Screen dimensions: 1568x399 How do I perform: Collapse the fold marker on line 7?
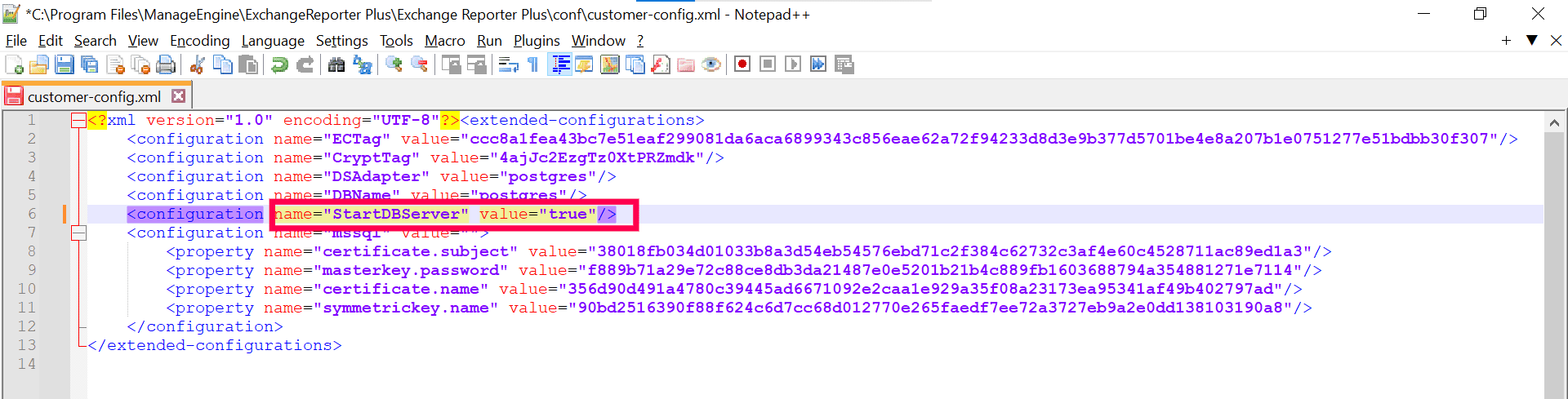click(x=78, y=233)
